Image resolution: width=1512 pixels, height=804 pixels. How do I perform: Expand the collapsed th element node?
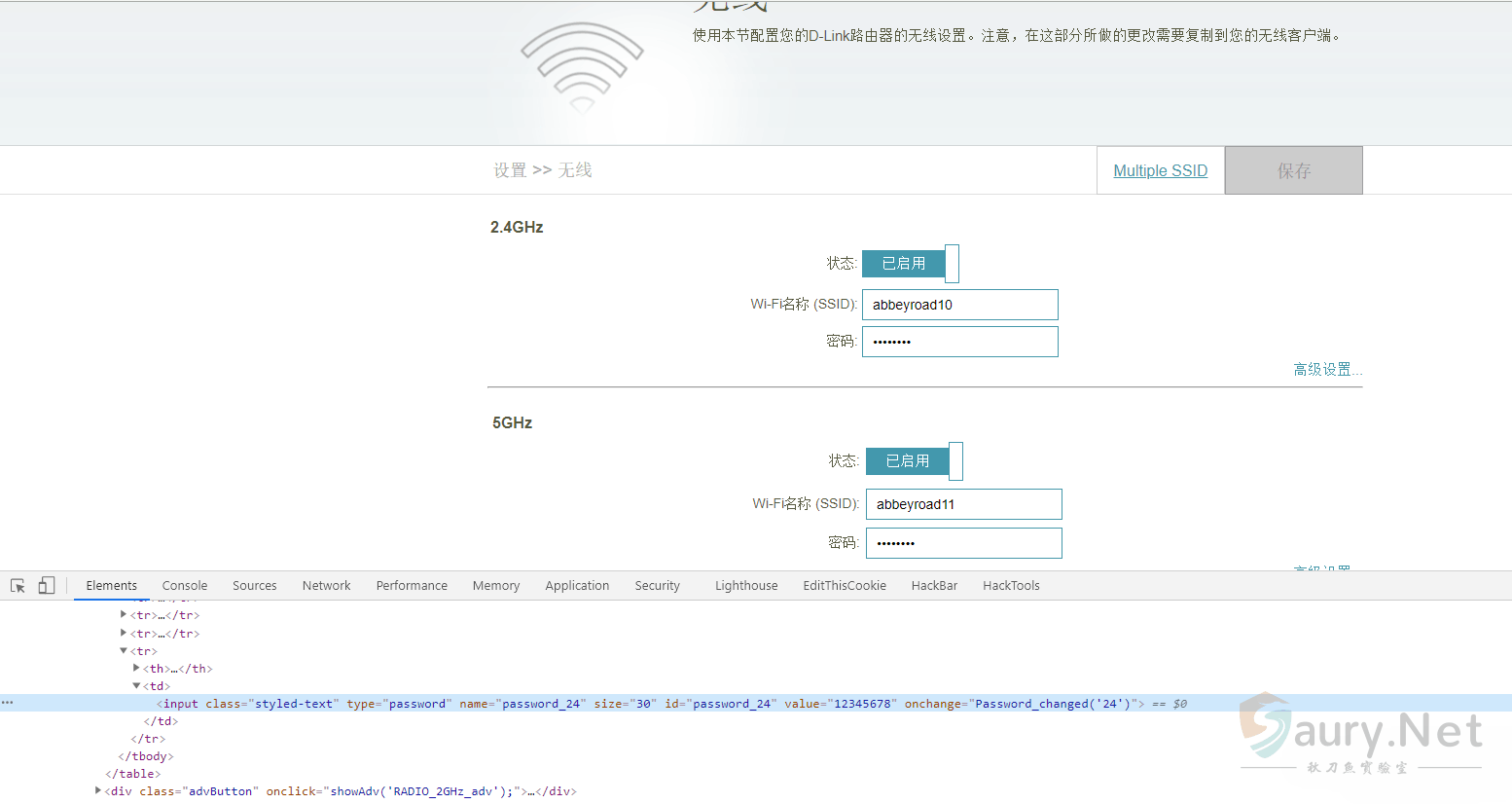(136, 669)
